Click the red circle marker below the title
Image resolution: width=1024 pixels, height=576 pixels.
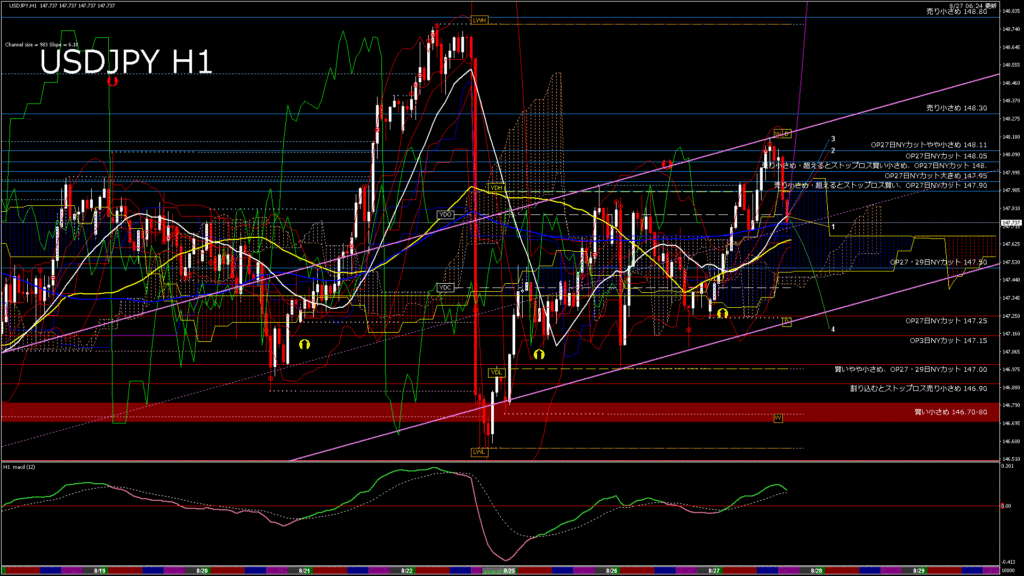coord(113,82)
